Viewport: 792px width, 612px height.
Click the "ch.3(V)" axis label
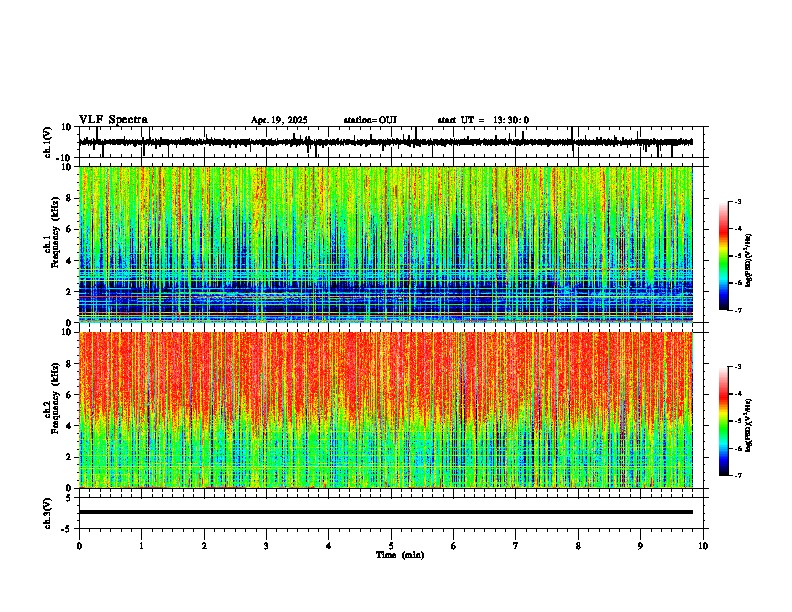point(48,514)
